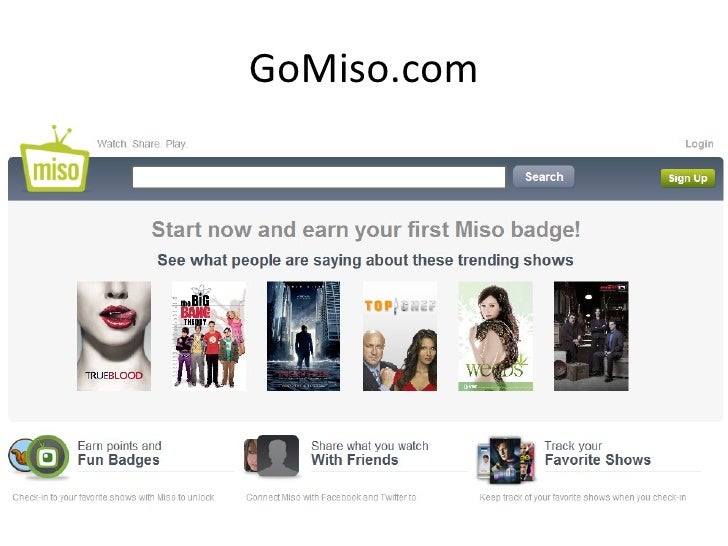Open the Login link
728x546 pixels.
(699, 144)
